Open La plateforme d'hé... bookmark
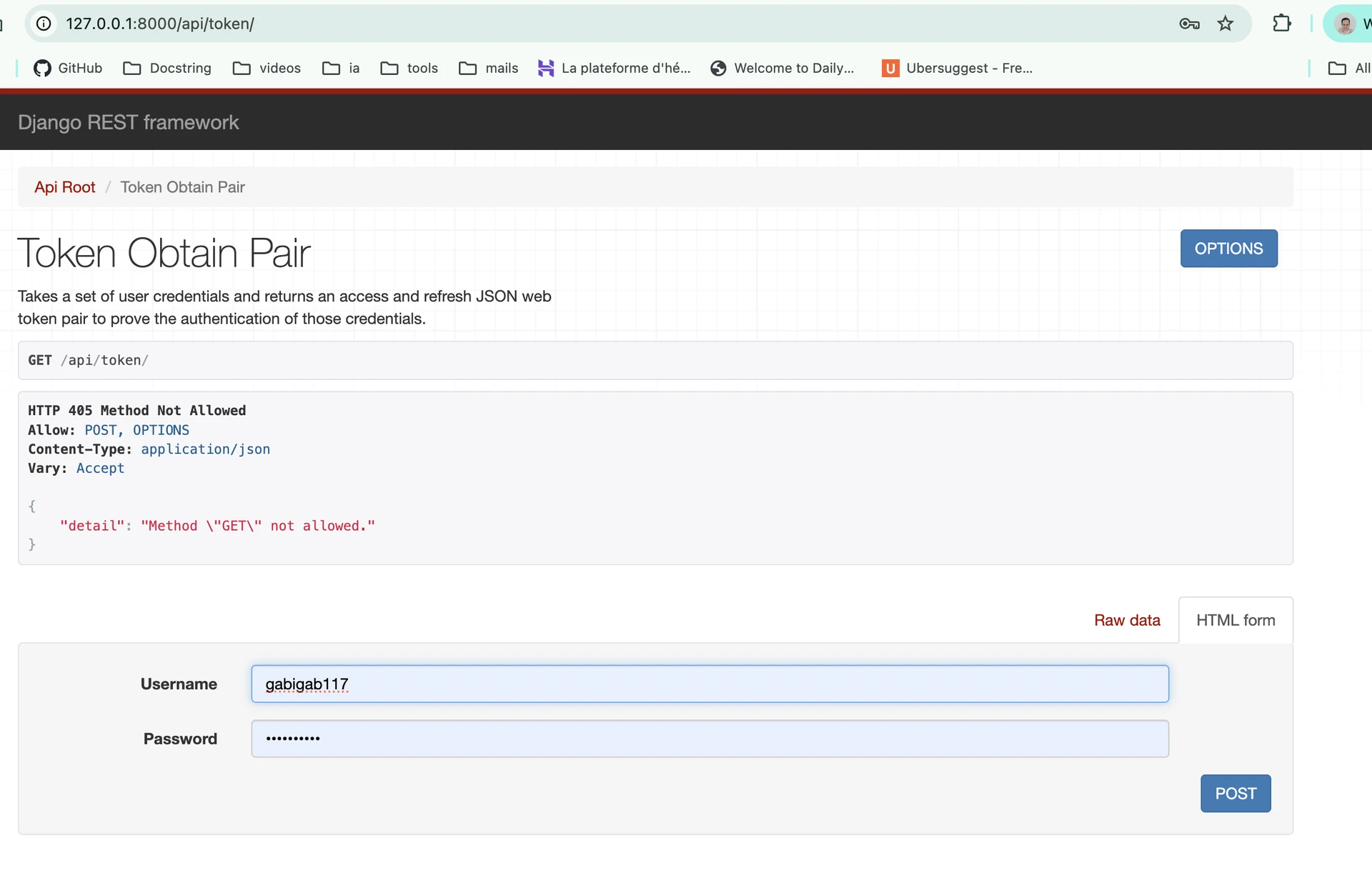 (x=615, y=68)
